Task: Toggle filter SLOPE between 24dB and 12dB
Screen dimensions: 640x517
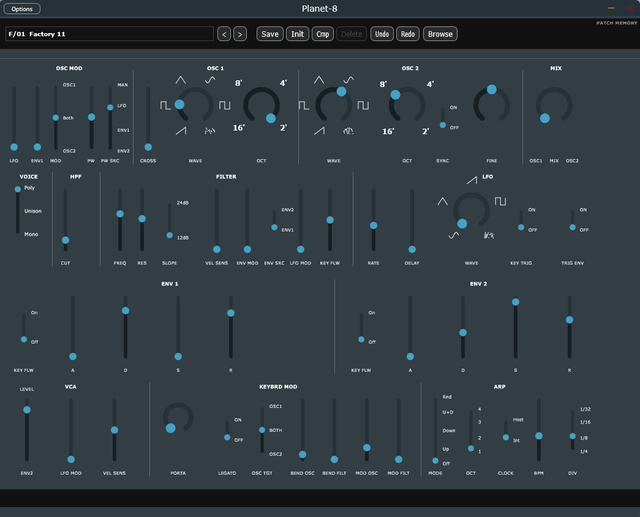Action: pos(169,220)
